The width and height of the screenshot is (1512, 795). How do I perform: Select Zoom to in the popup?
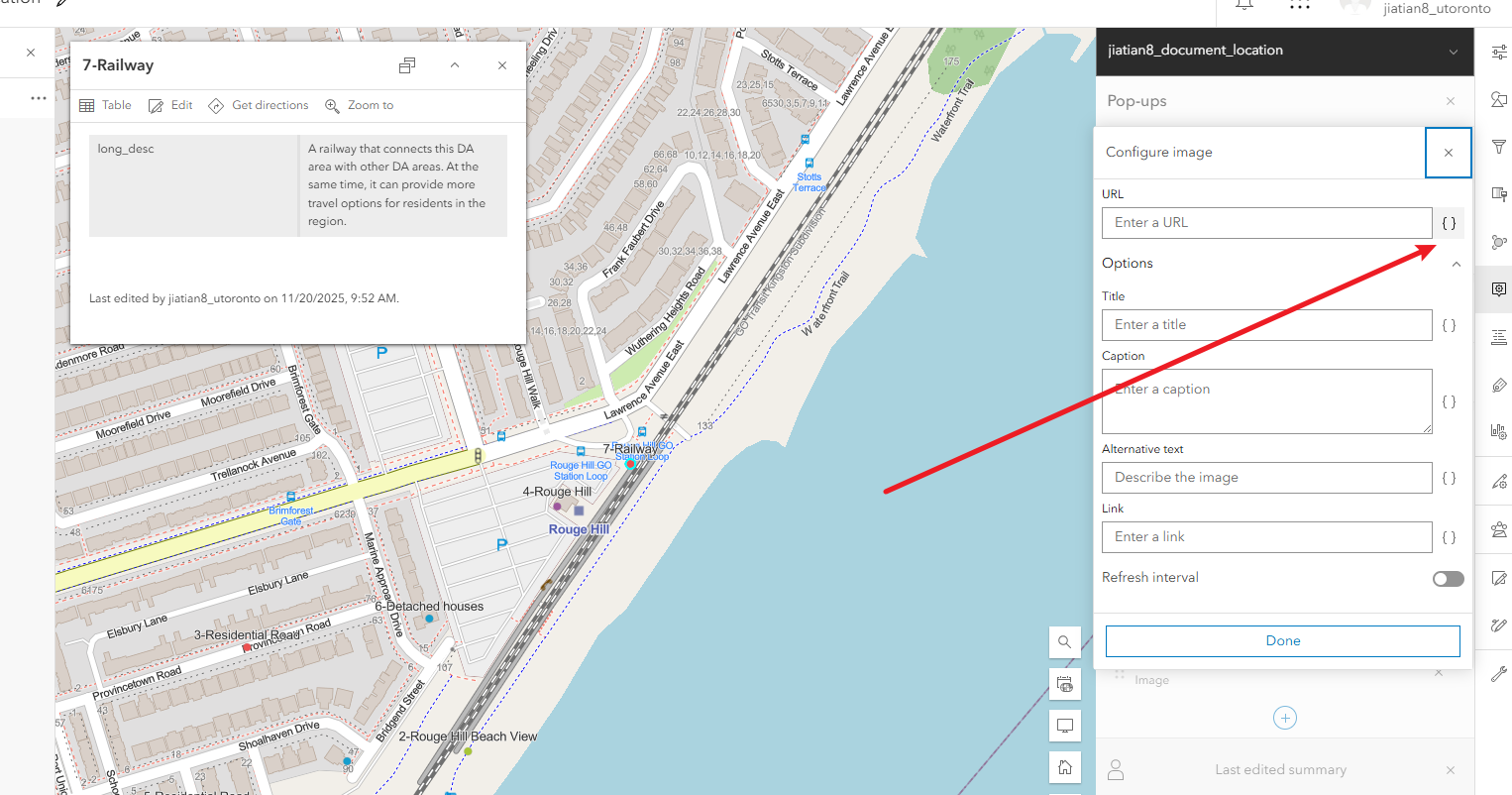point(360,105)
